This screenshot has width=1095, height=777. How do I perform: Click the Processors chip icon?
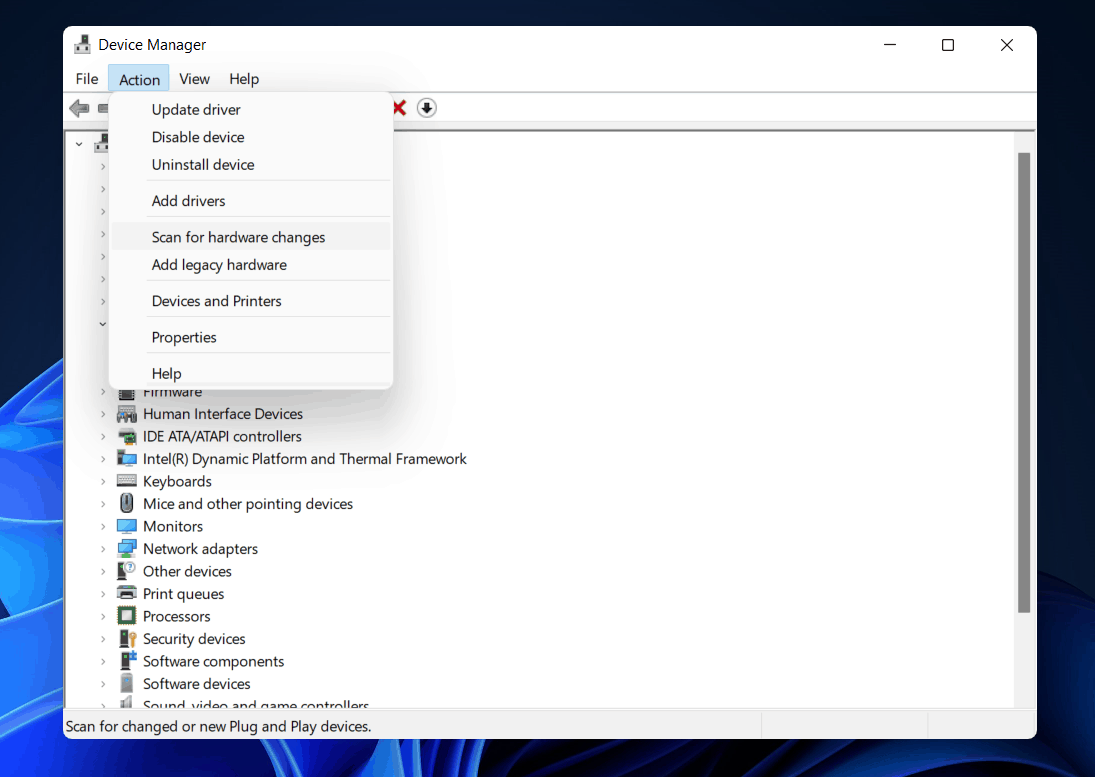[x=127, y=616]
